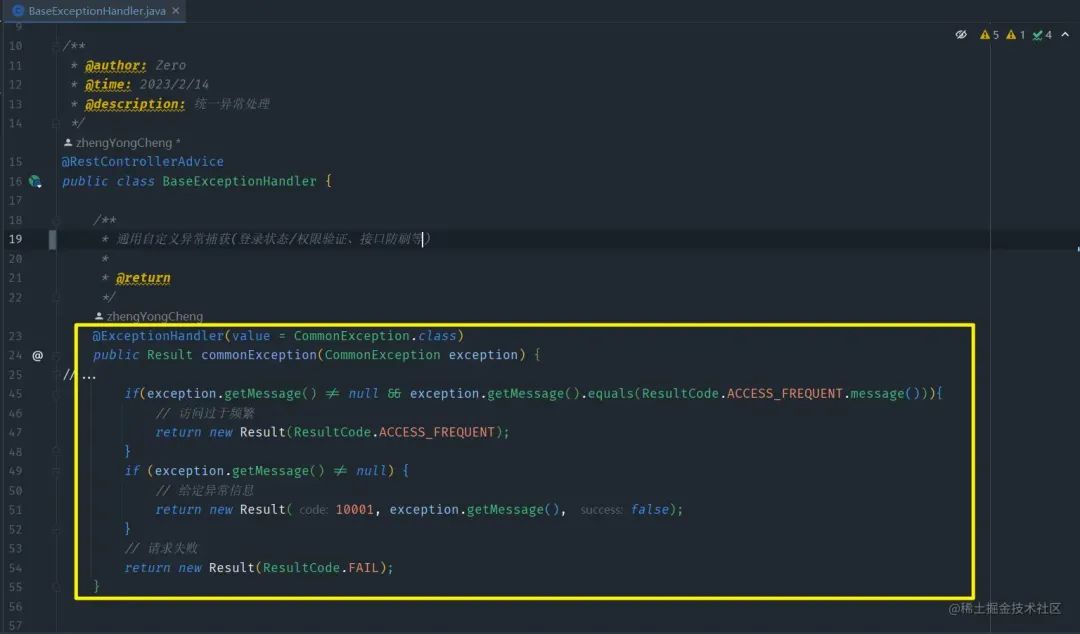Select the BaseExceptionHandler.java editor tab
This screenshot has height=634, width=1080.
pyautogui.click(x=96, y=10)
